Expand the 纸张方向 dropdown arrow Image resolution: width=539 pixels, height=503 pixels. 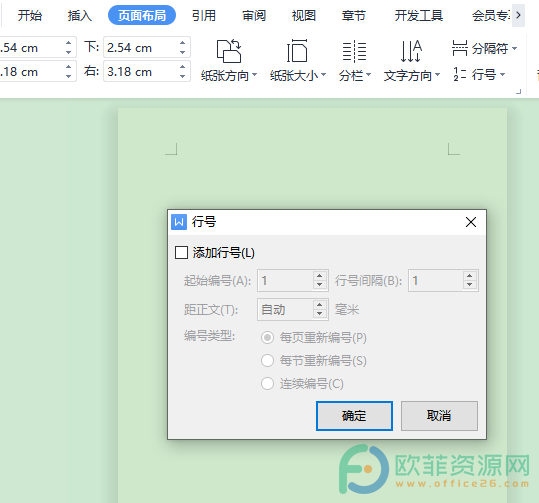[254, 75]
